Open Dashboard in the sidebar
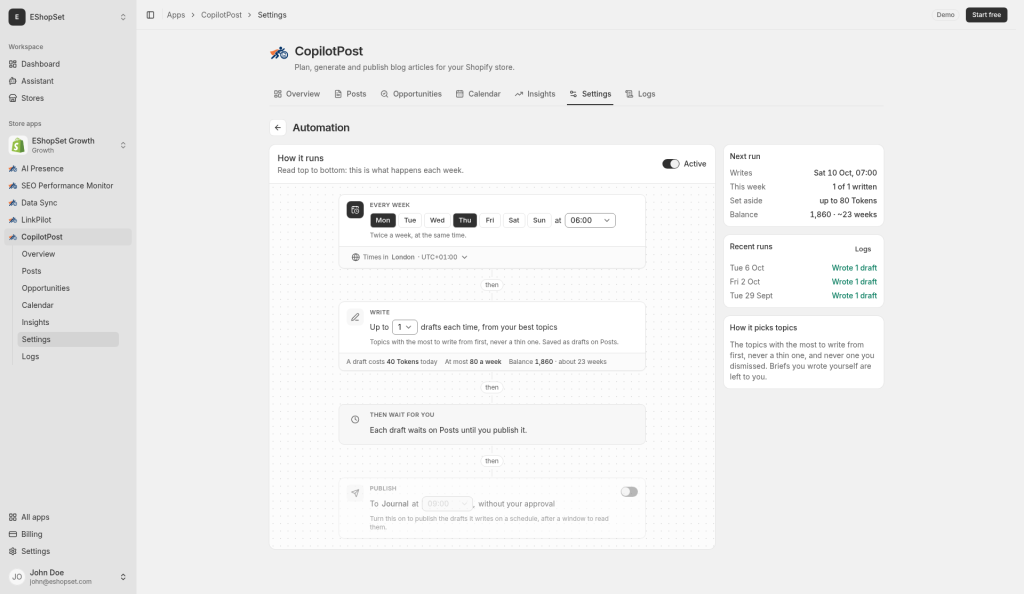This screenshot has height=594, width=1024. [x=68, y=64]
